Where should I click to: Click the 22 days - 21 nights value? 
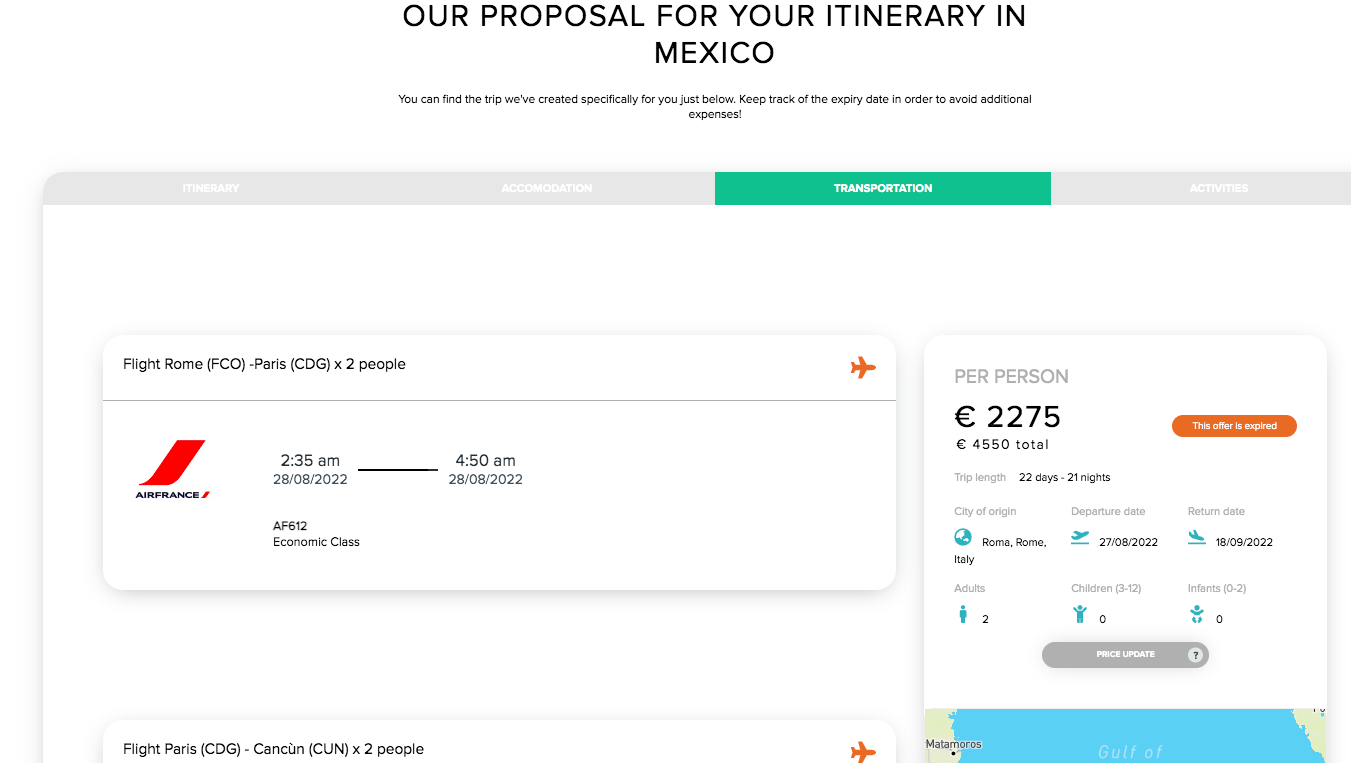(1064, 477)
